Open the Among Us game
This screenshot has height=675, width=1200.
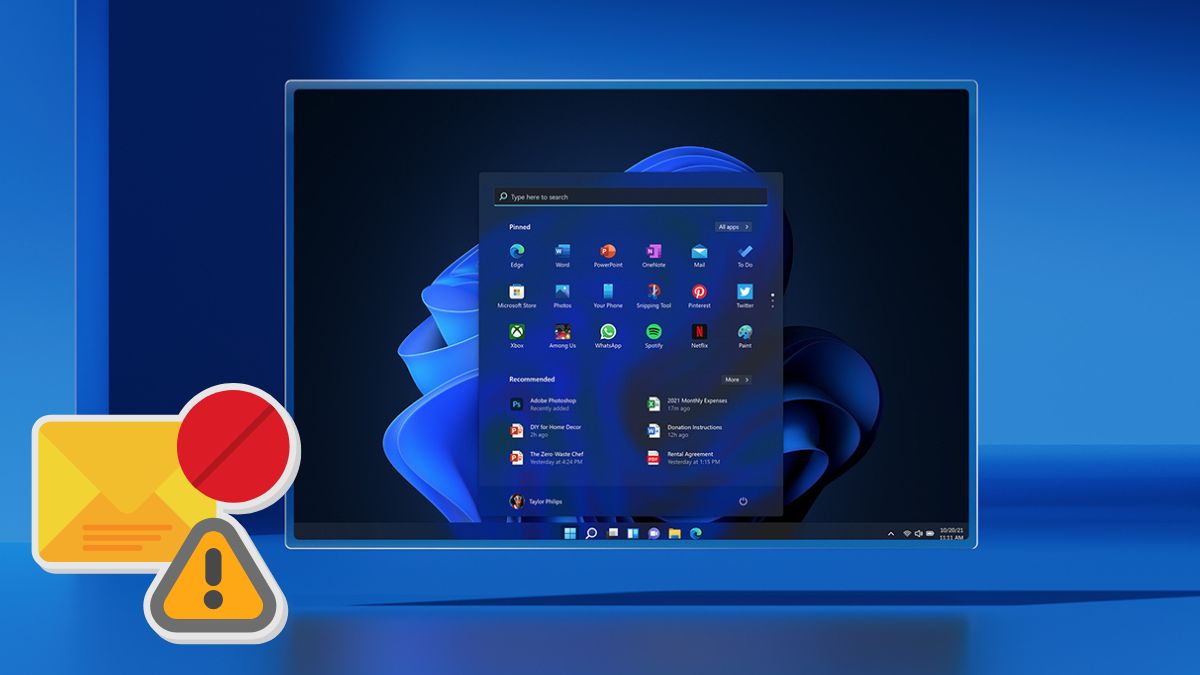point(562,336)
